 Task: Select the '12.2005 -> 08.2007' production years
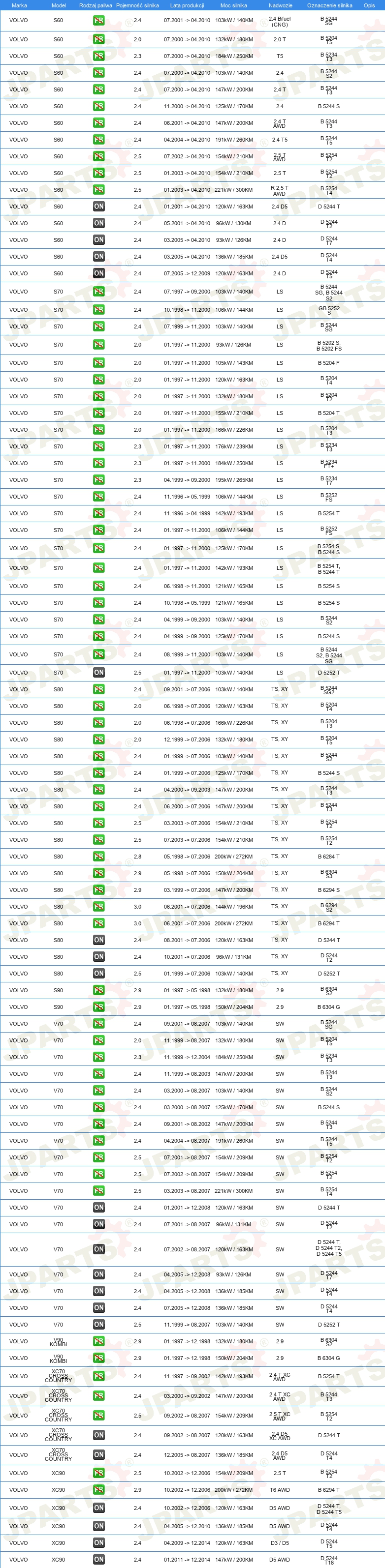[187, 1455]
